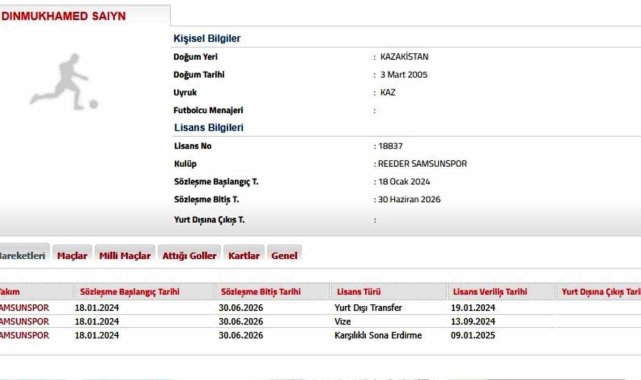Open the Genel tab

pos(284,255)
